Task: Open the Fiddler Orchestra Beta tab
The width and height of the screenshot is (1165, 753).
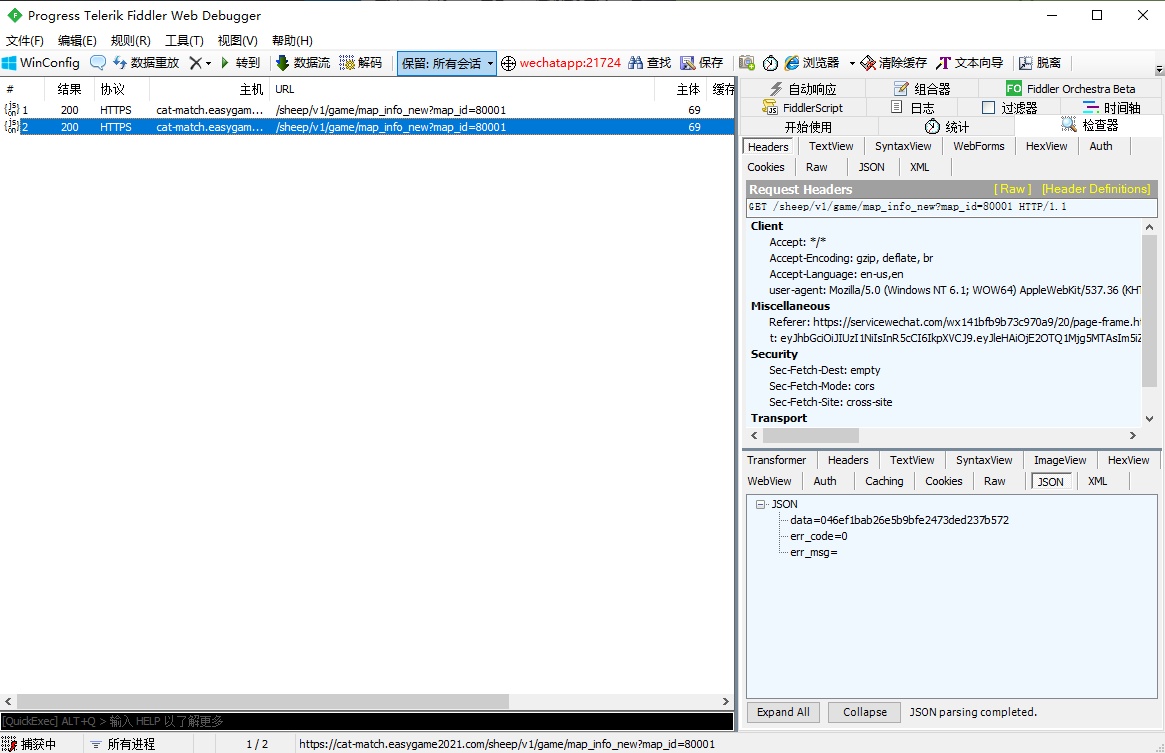Action: click(1071, 88)
